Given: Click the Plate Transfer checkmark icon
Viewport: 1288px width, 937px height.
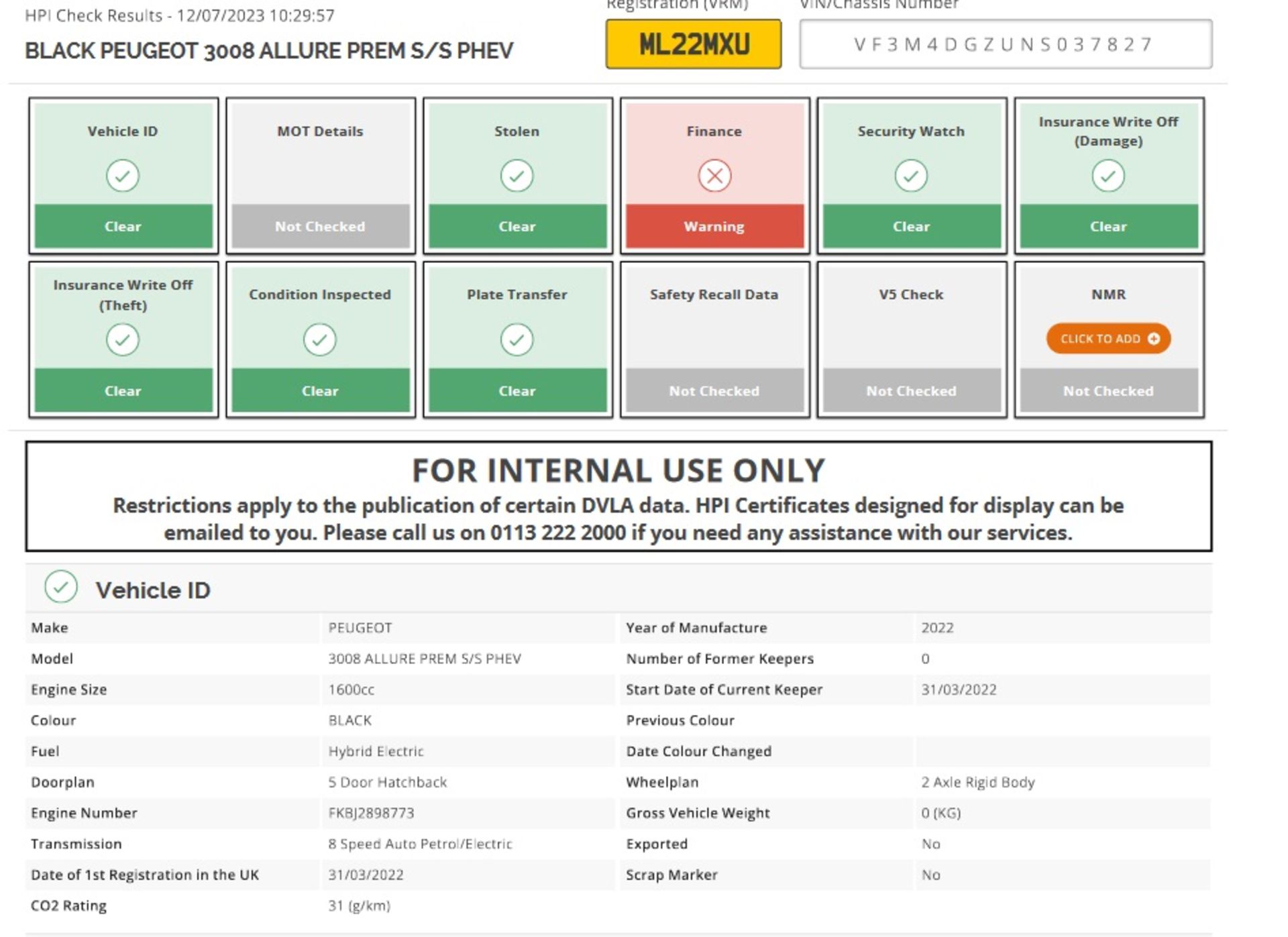Looking at the screenshot, I should coord(517,339).
